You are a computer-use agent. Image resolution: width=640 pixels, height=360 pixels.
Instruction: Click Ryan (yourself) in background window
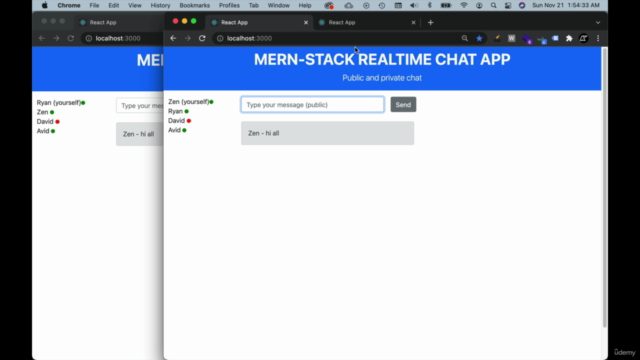59,102
